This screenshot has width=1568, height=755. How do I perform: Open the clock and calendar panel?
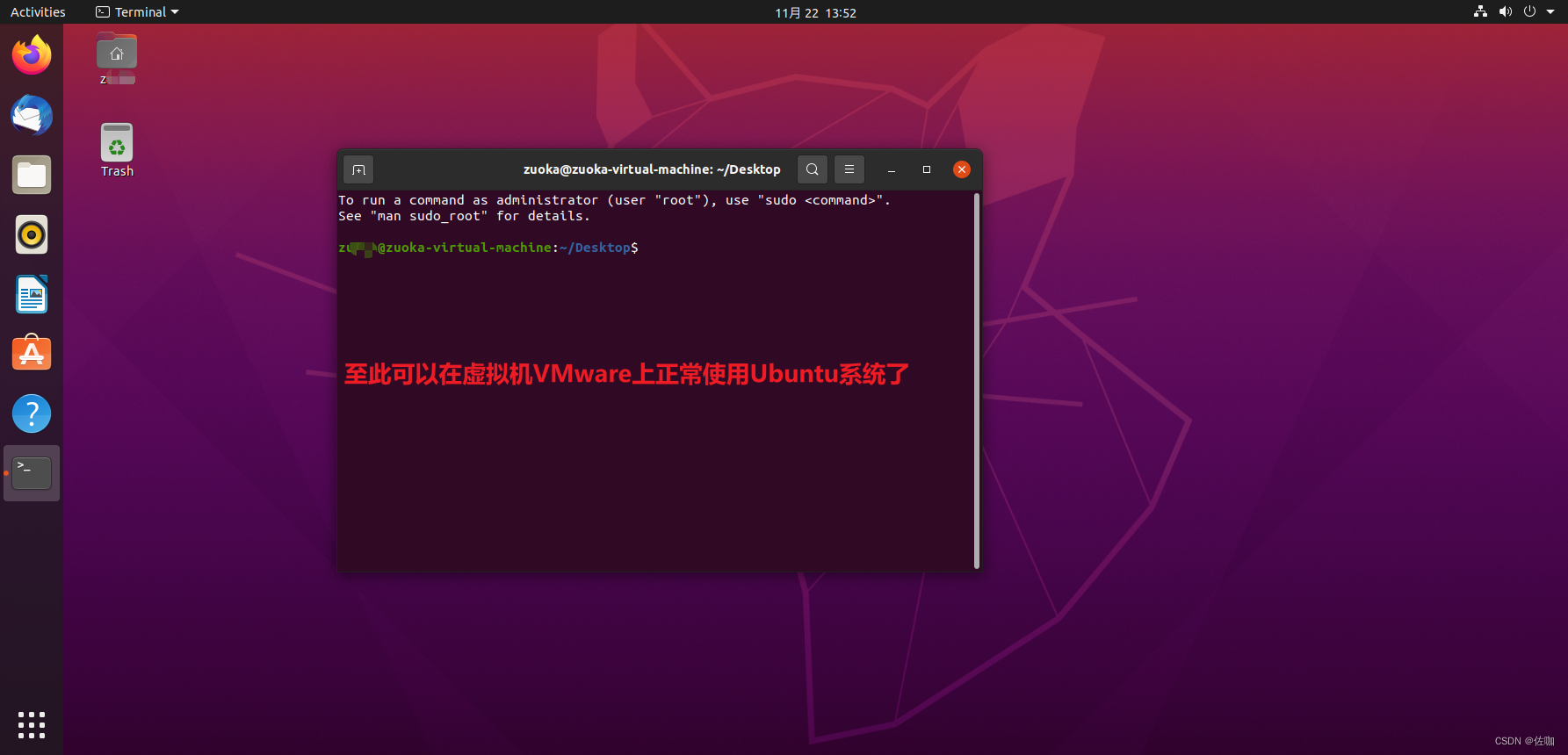[x=815, y=12]
